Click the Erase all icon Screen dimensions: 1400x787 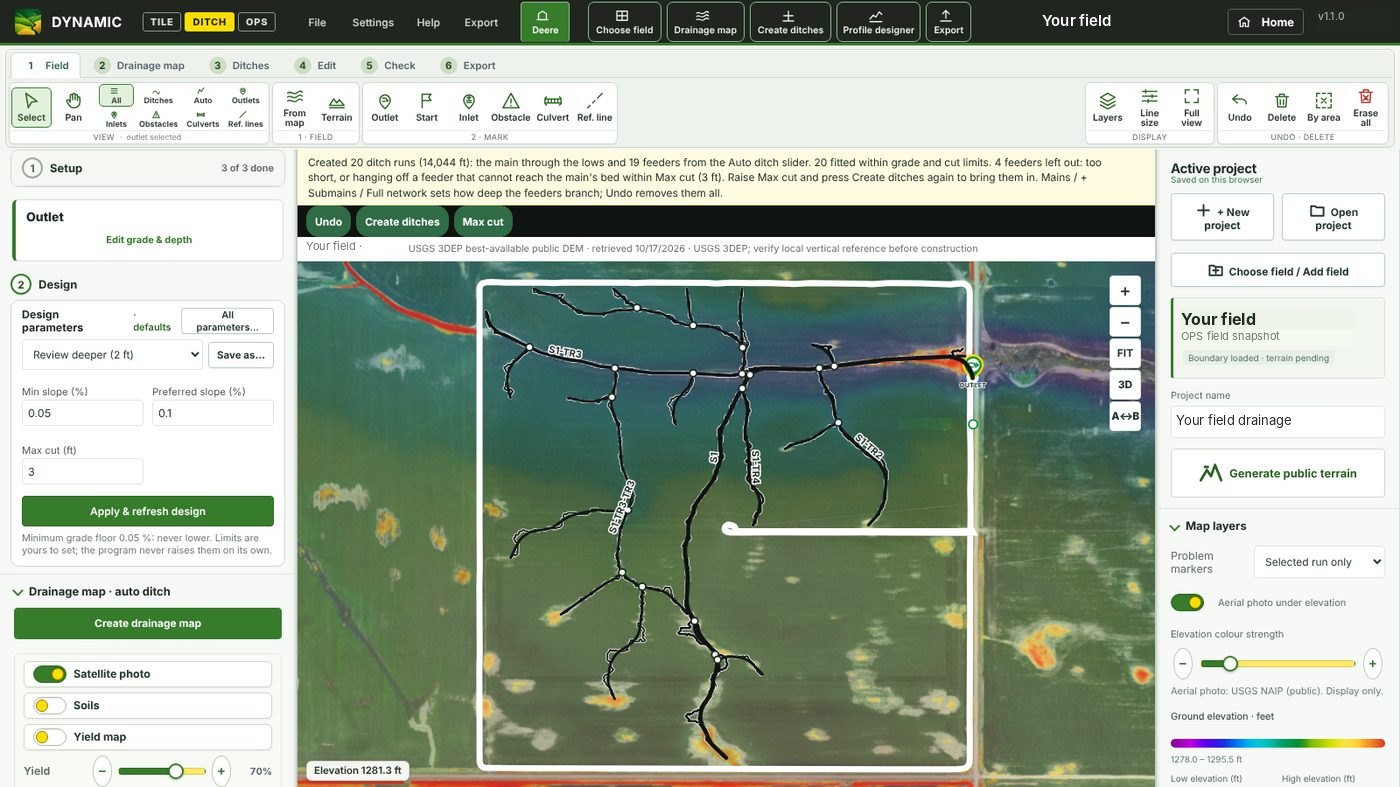1366,107
